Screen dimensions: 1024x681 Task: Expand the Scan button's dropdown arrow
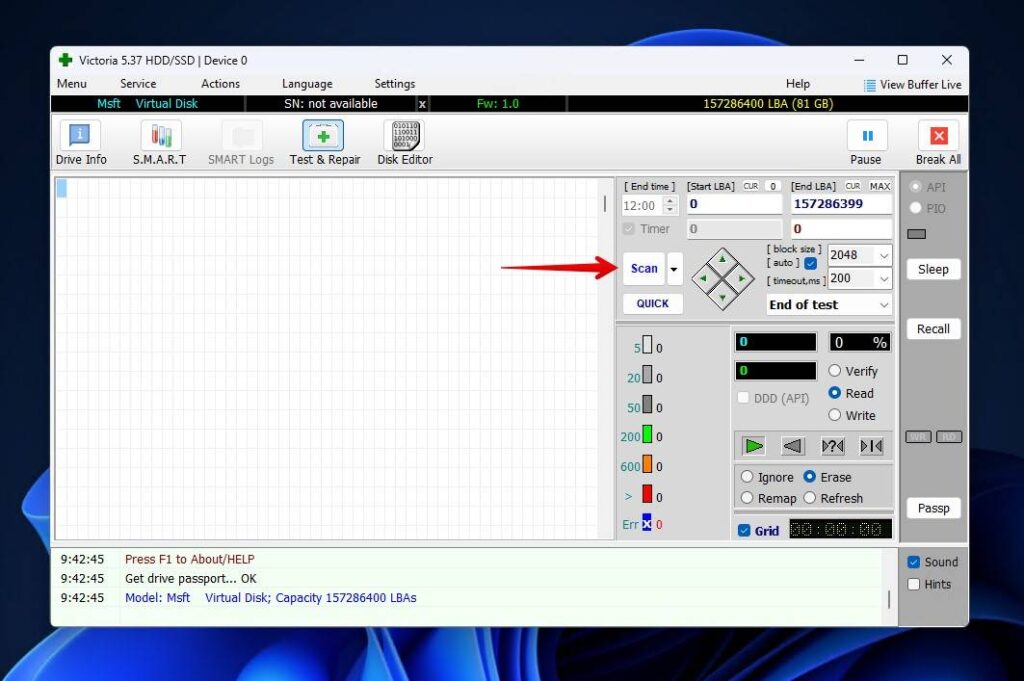click(x=674, y=268)
